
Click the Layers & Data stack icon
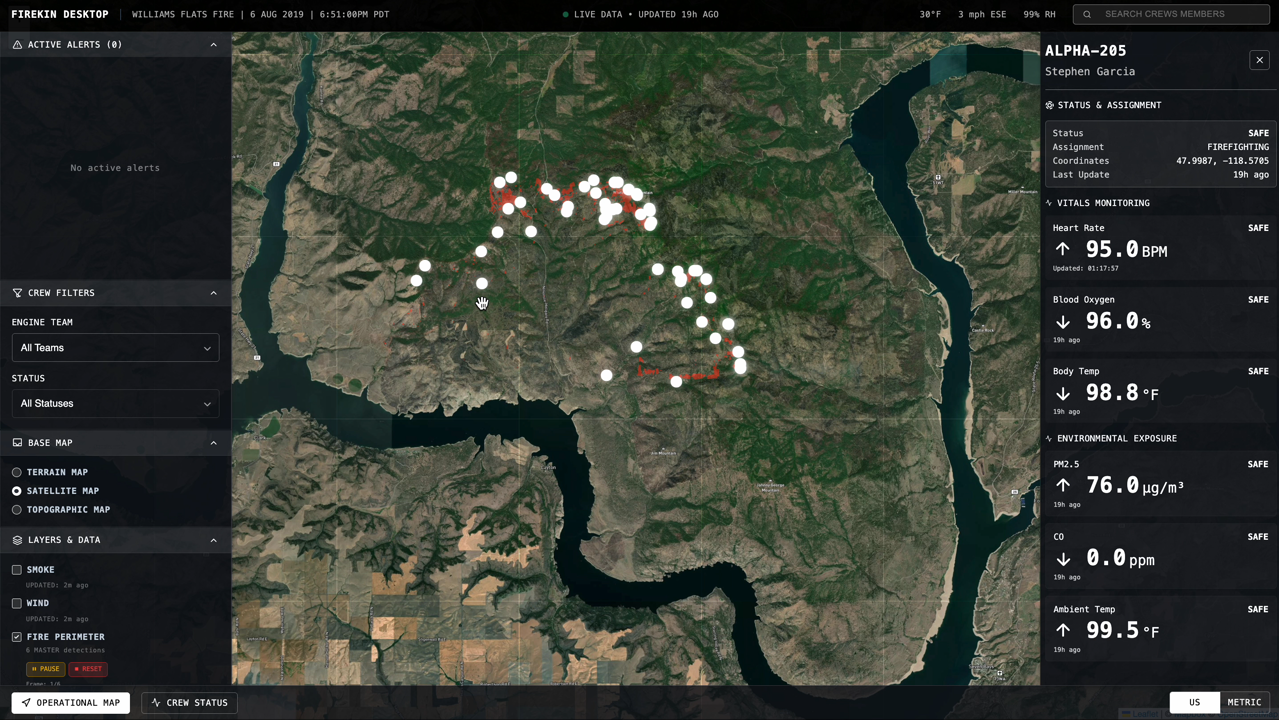point(17,540)
